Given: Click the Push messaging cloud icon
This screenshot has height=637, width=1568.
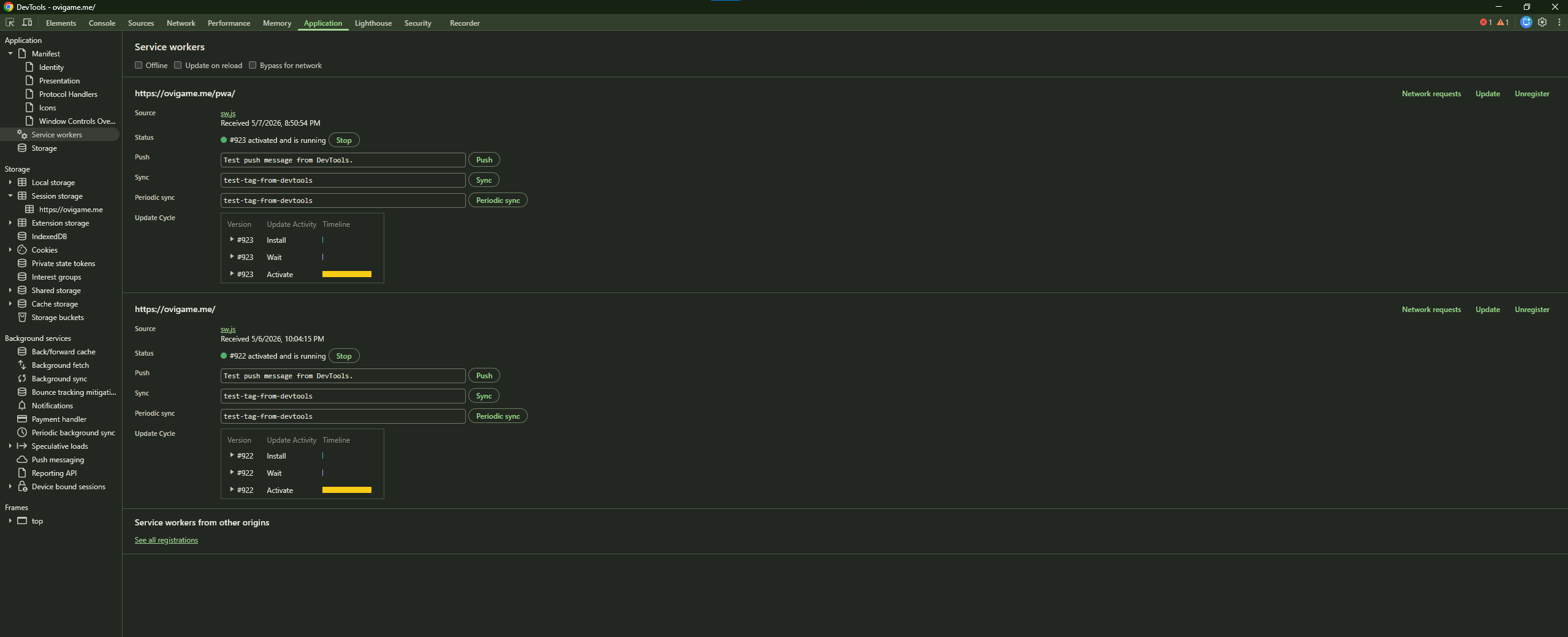Looking at the screenshot, I should [22, 460].
